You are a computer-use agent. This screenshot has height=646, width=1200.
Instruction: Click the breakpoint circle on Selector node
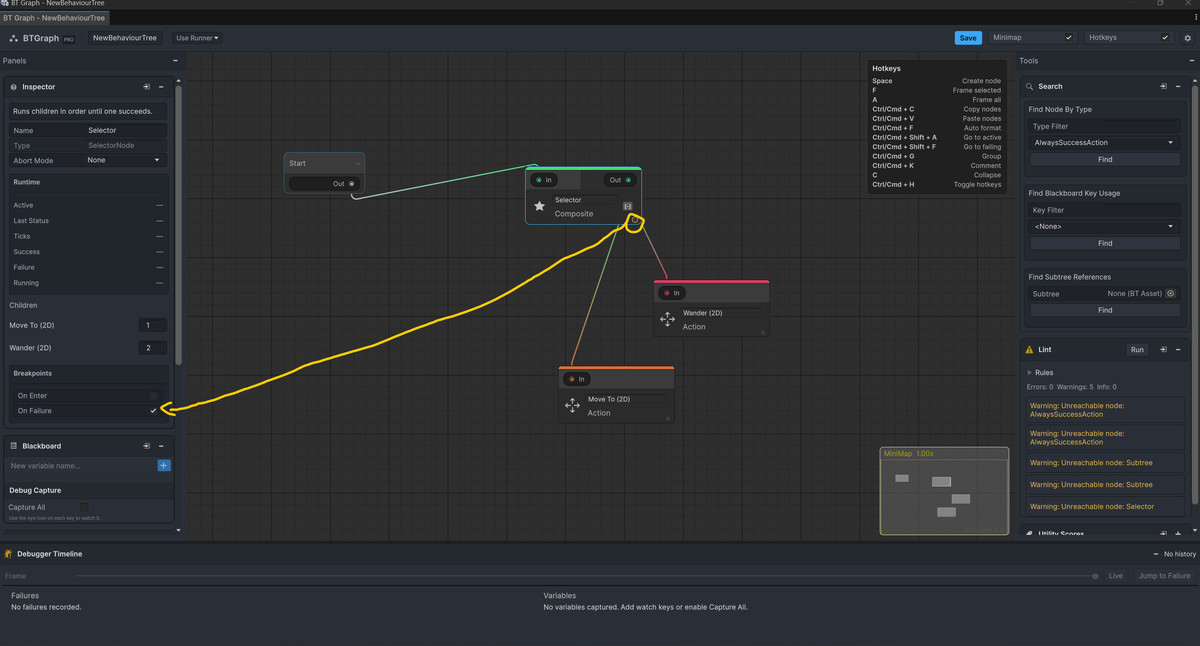[x=634, y=219]
